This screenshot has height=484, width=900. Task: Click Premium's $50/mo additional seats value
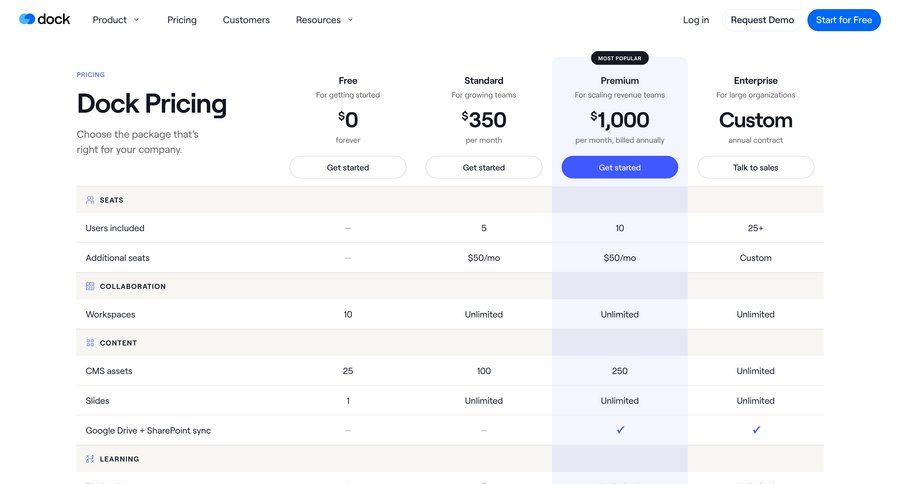click(x=620, y=258)
